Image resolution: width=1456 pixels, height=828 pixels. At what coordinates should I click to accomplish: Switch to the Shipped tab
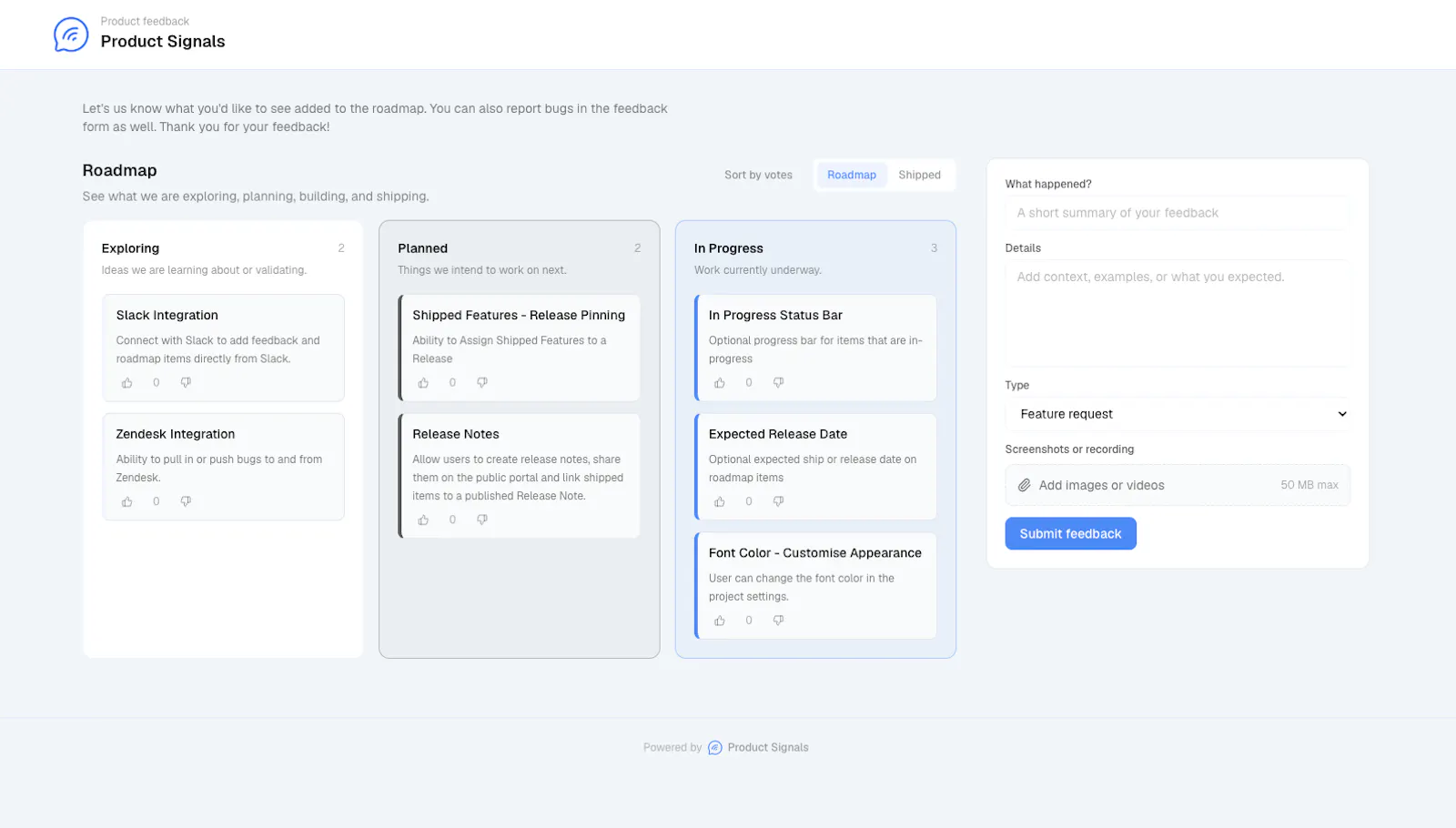(x=919, y=175)
